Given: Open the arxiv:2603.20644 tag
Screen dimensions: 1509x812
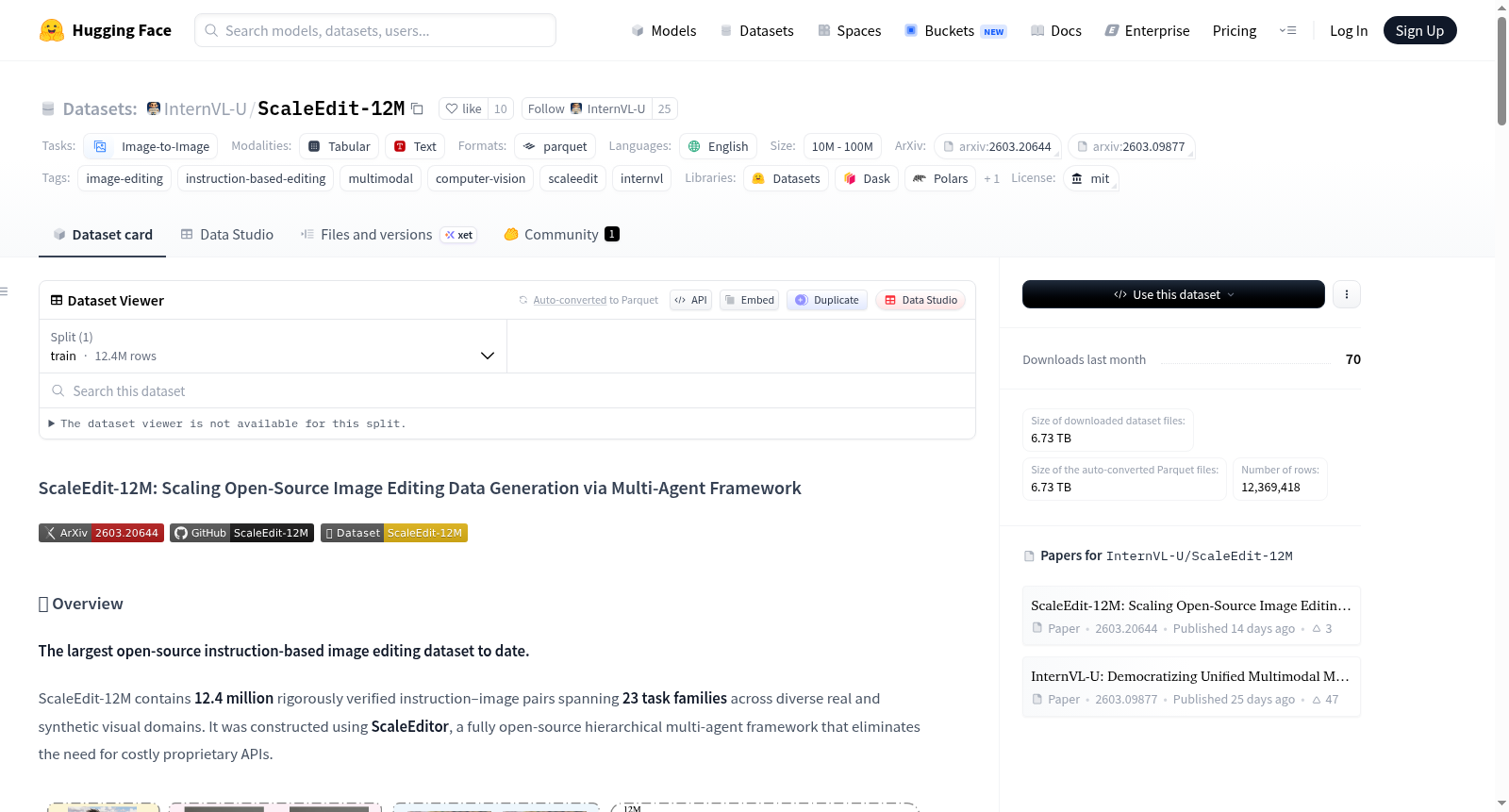Looking at the screenshot, I should tap(998, 146).
